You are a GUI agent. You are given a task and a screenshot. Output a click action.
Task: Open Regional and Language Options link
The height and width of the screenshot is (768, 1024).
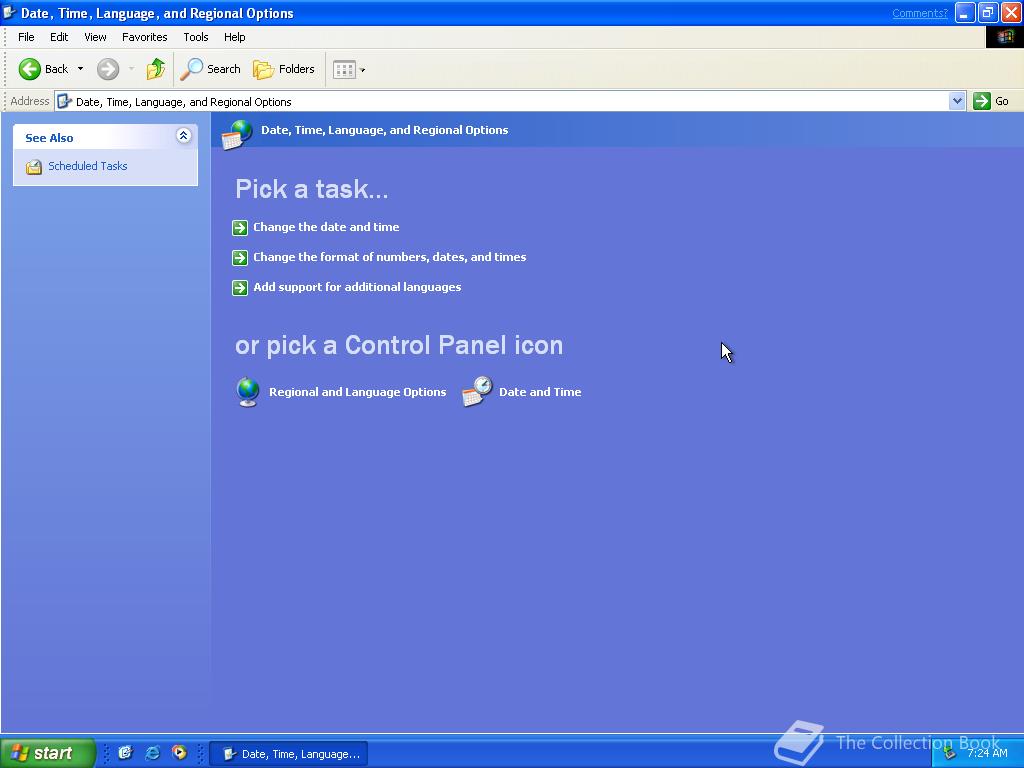(357, 392)
